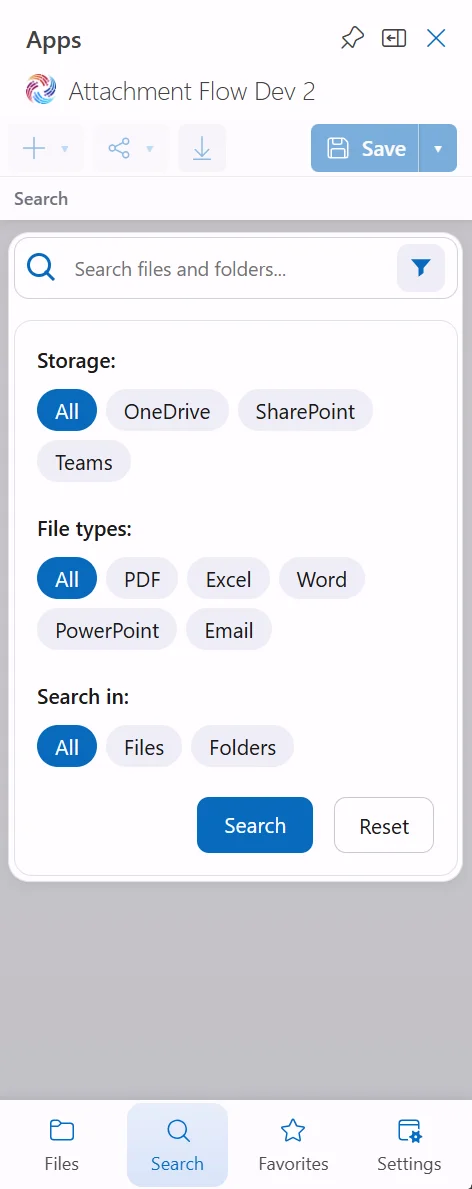Viewport: 472px width, 1189px height.
Task: Select All under Search in
Action: tap(67, 747)
